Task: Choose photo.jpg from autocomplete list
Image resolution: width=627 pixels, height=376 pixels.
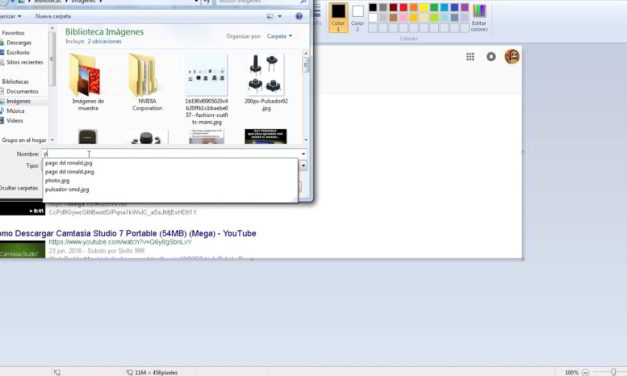Action: point(57,180)
